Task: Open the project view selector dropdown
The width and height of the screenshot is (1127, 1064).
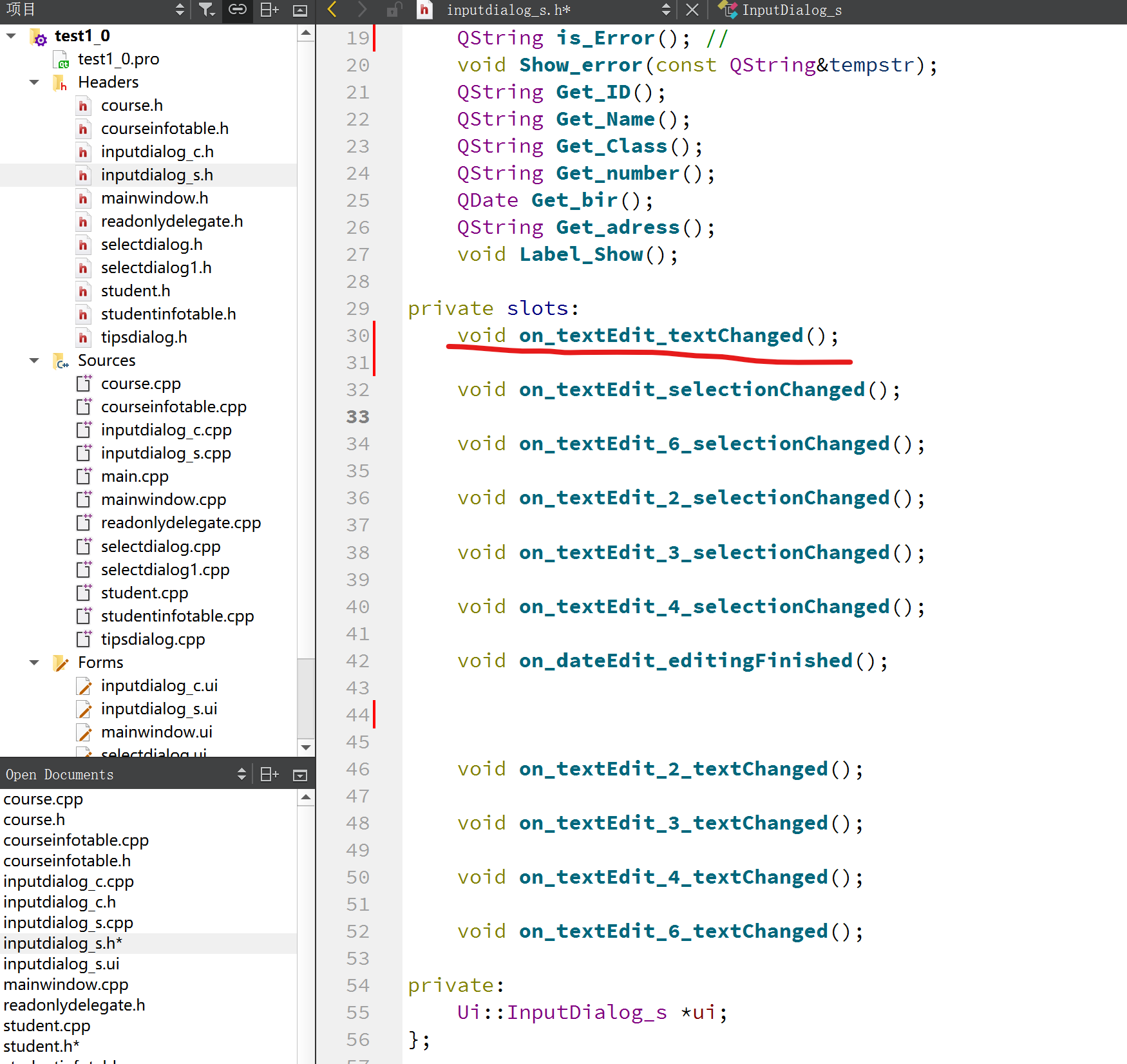Action: (180, 10)
